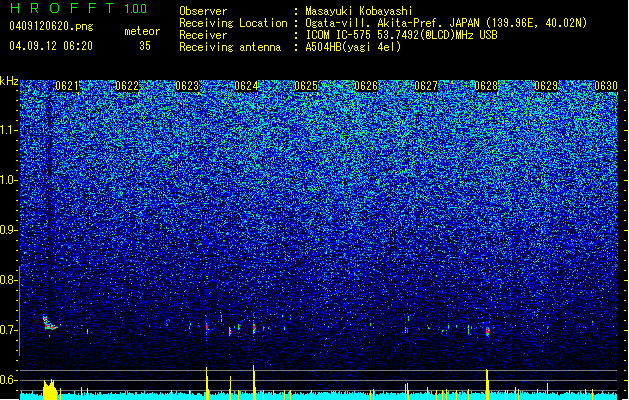629x400 pixels.
Task: Click the yellow power spike at 0628
Action: click(x=487, y=384)
